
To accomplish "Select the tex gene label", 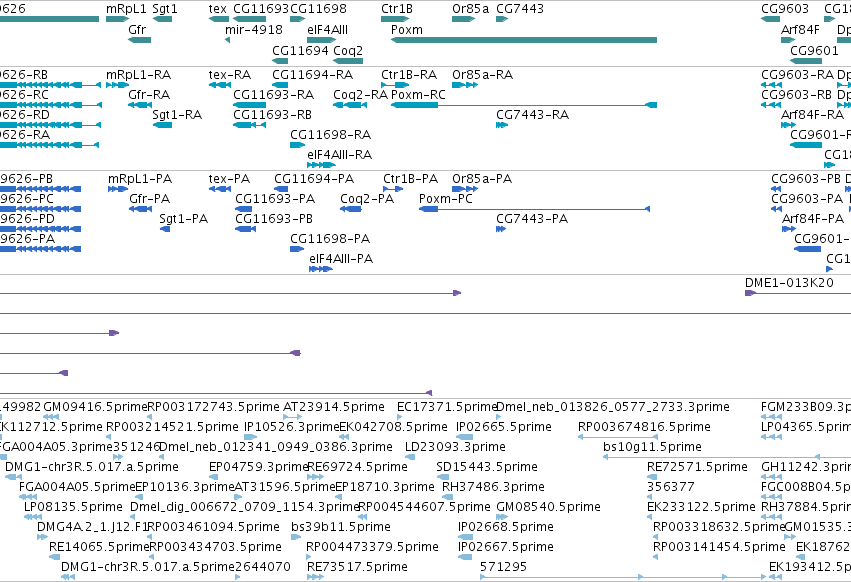I will pos(218,9).
